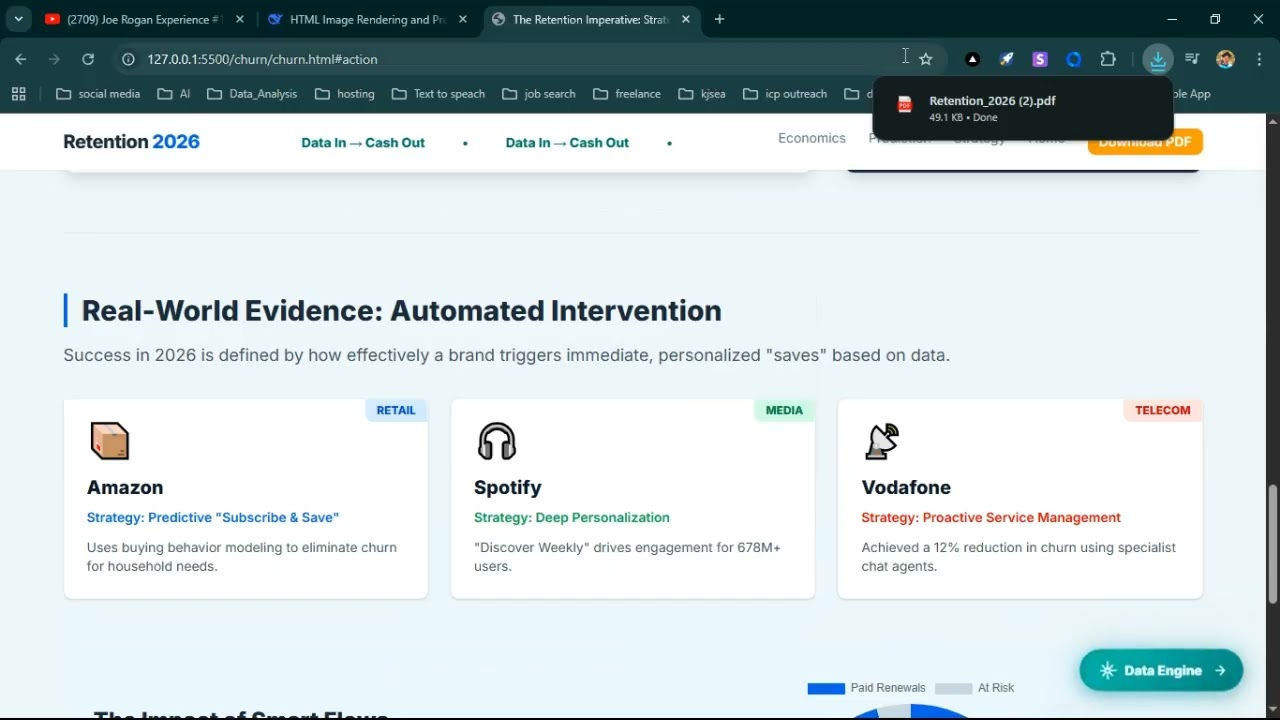The height and width of the screenshot is (720, 1280).
Task: Switch to HTML Image Rendering tab
Action: pos(366,19)
